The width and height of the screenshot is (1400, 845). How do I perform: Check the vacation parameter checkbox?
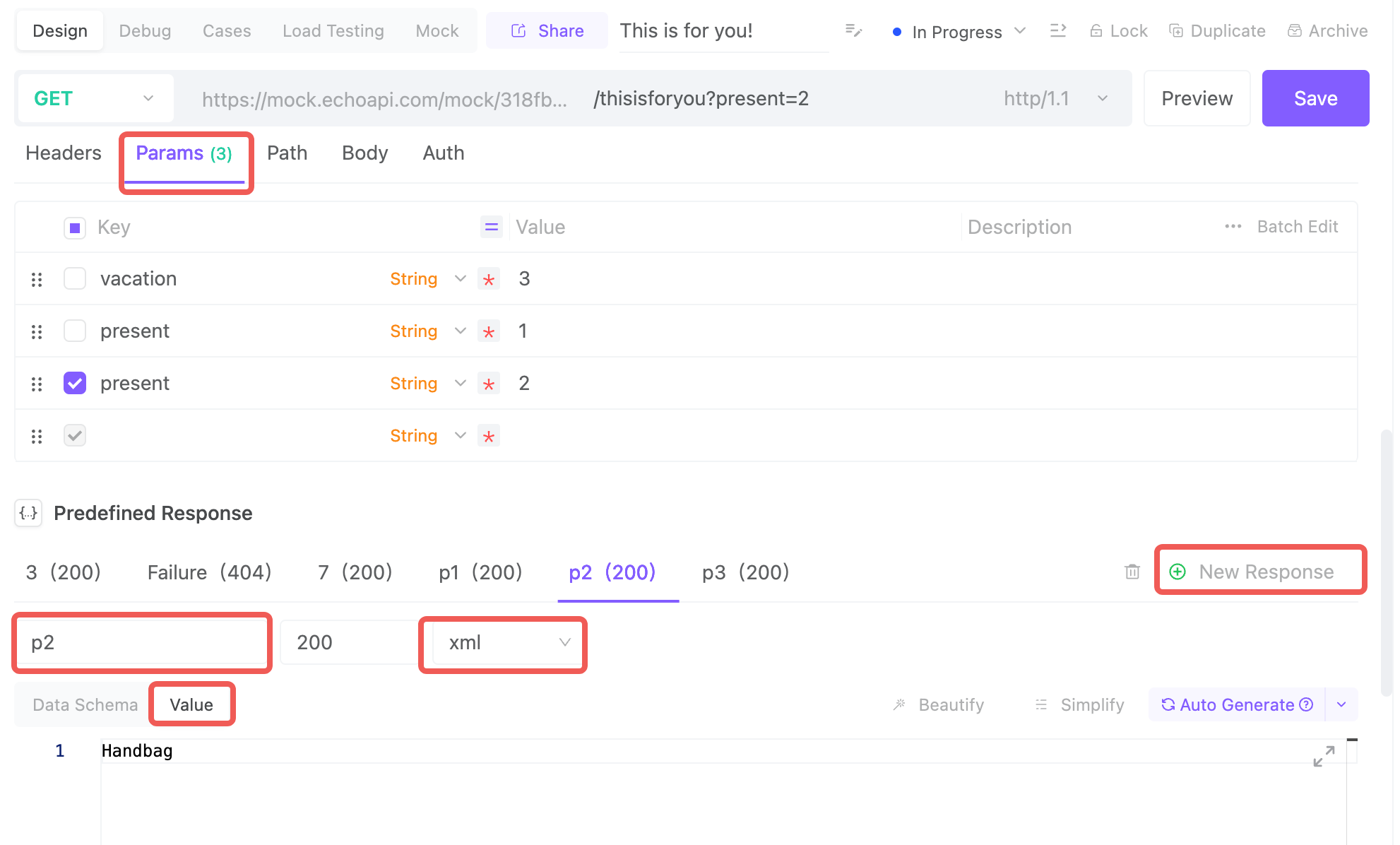click(75, 278)
